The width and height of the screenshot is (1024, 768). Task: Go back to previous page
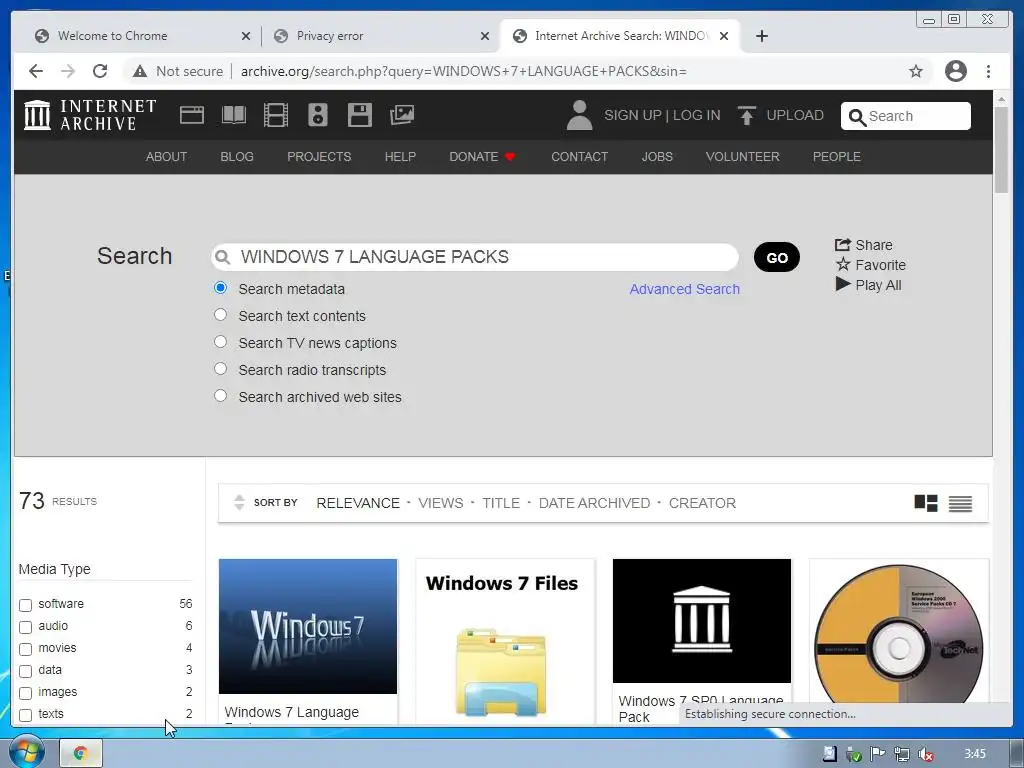point(36,71)
